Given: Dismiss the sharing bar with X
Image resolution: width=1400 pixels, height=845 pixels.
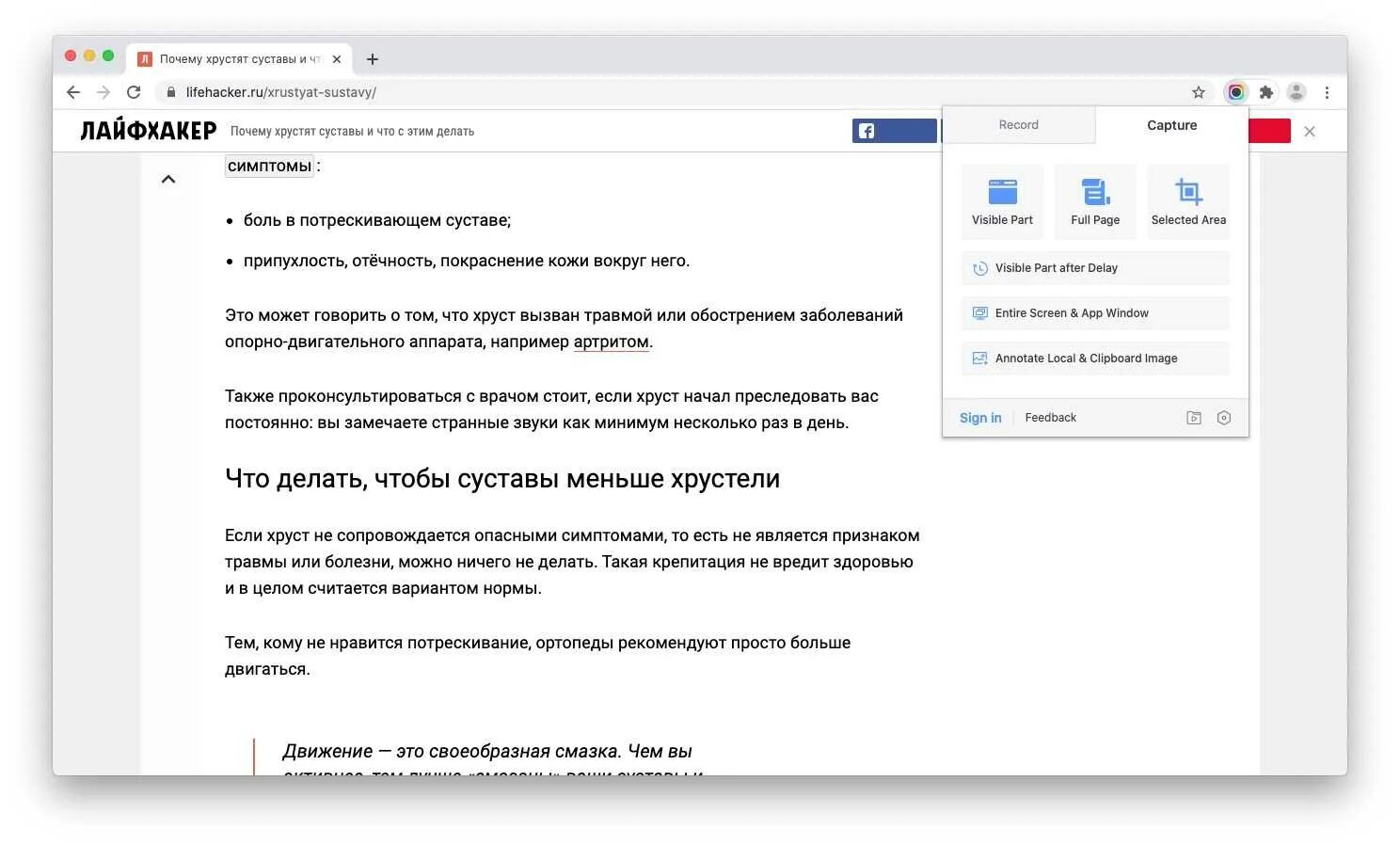Looking at the screenshot, I should click(x=1310, y=132).
